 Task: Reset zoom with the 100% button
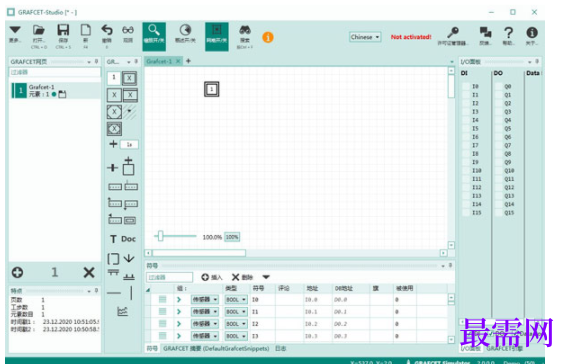pos(232,237)
